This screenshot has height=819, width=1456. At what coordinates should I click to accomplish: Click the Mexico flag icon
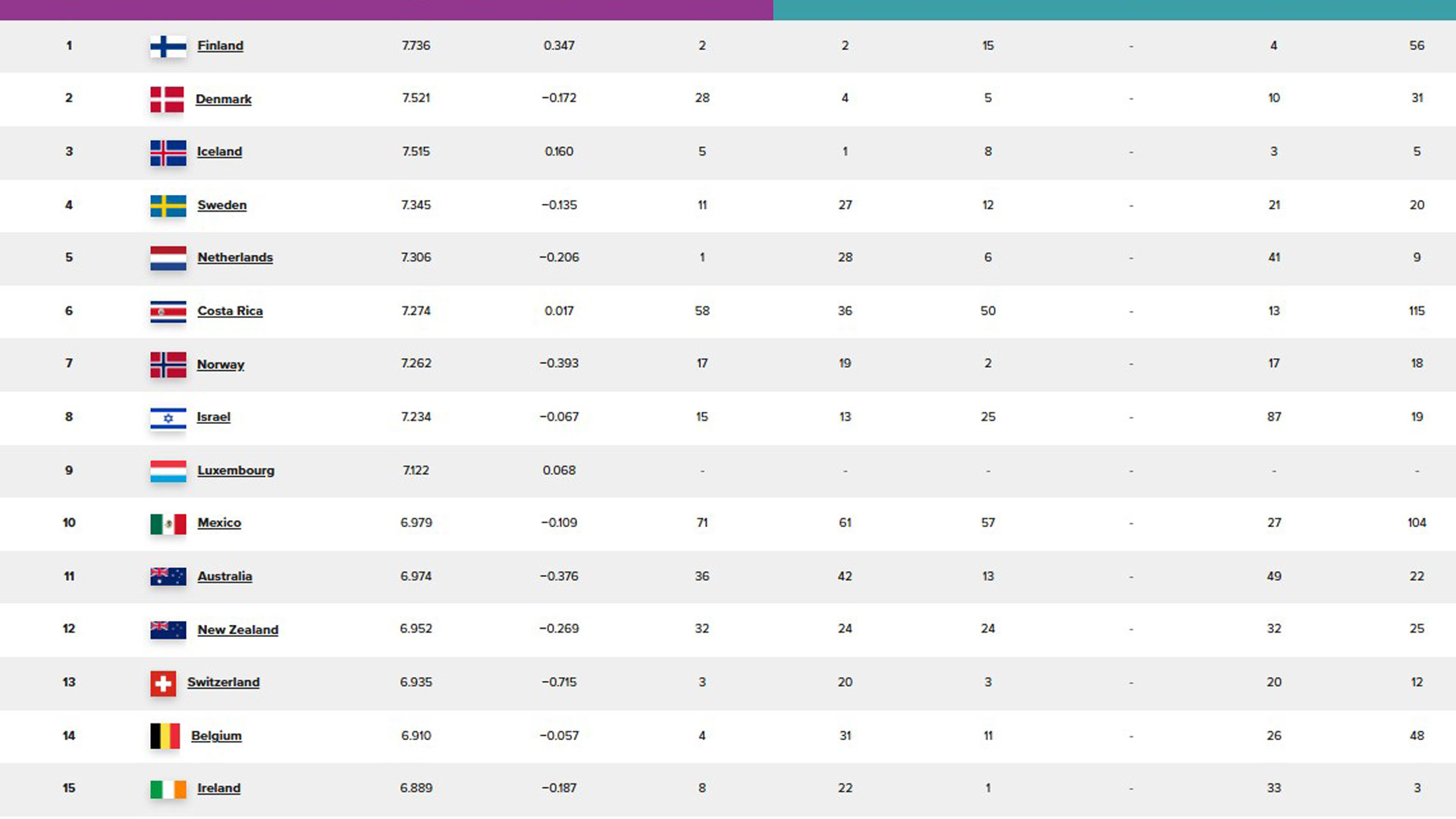(x=168, y=524)
